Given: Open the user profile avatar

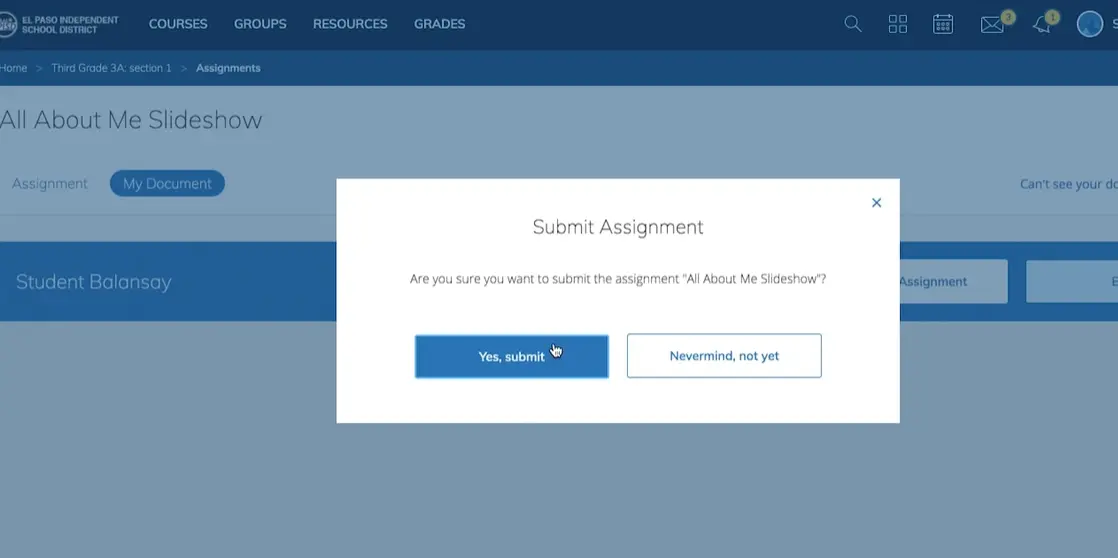Looking at the screenshot, I should 1089,24.
